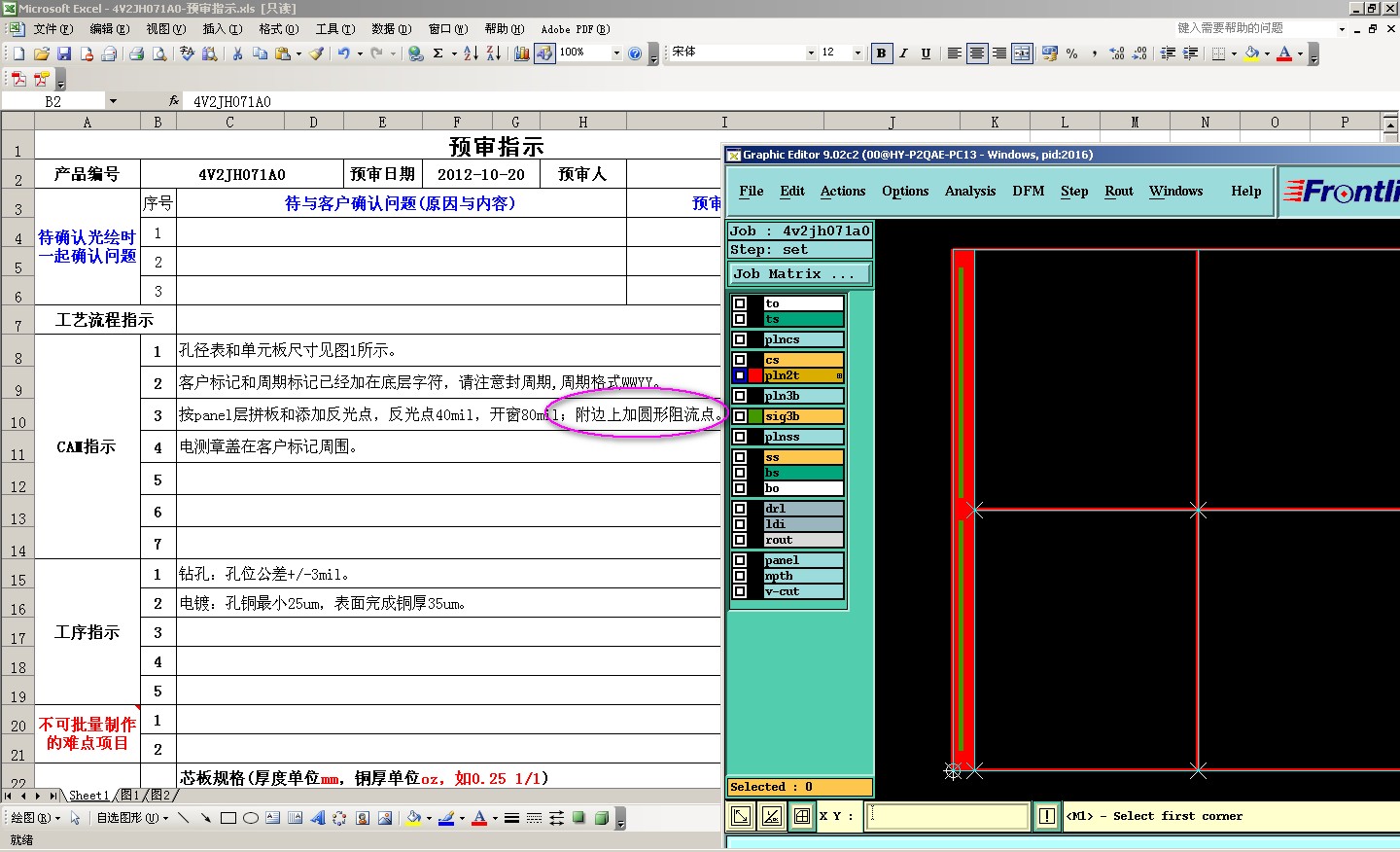Screen dimensions: 1400x852
Task: Expand the fill color dropdown arrow
Action: pos(1267,53)
